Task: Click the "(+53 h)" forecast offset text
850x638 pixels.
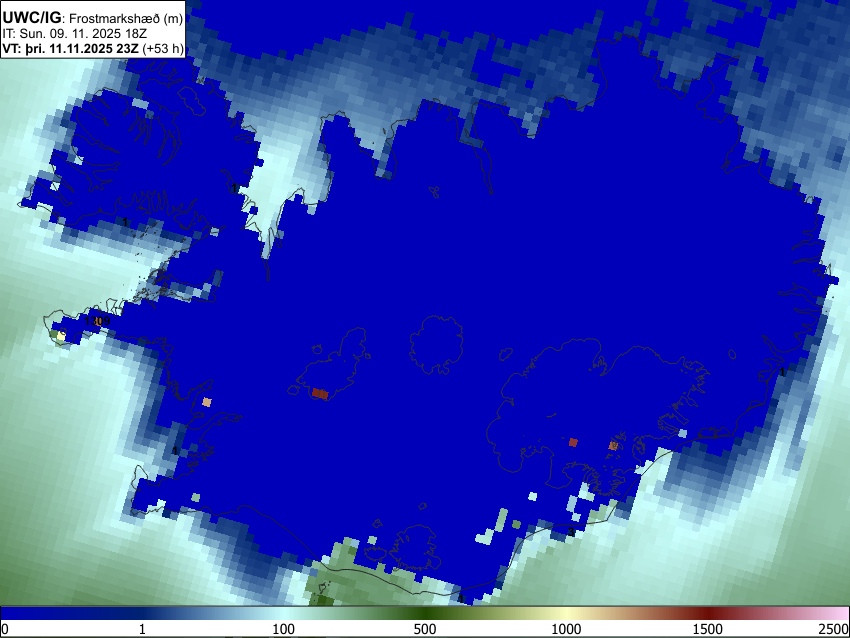Action: click(x=163, y=49)
